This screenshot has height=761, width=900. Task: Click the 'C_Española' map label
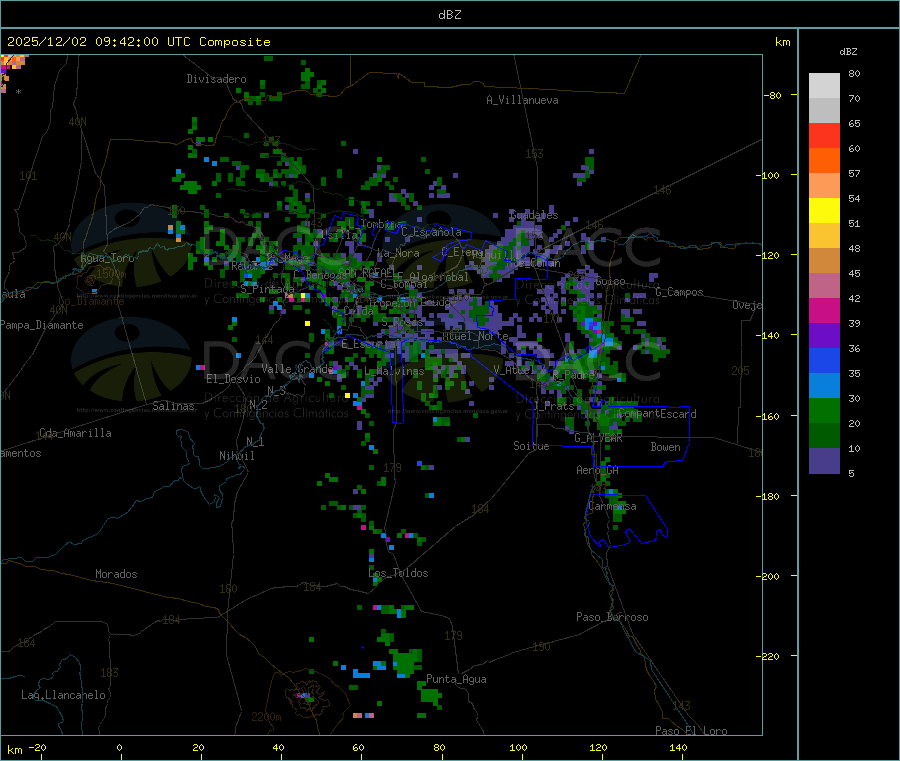coord(431,232)
